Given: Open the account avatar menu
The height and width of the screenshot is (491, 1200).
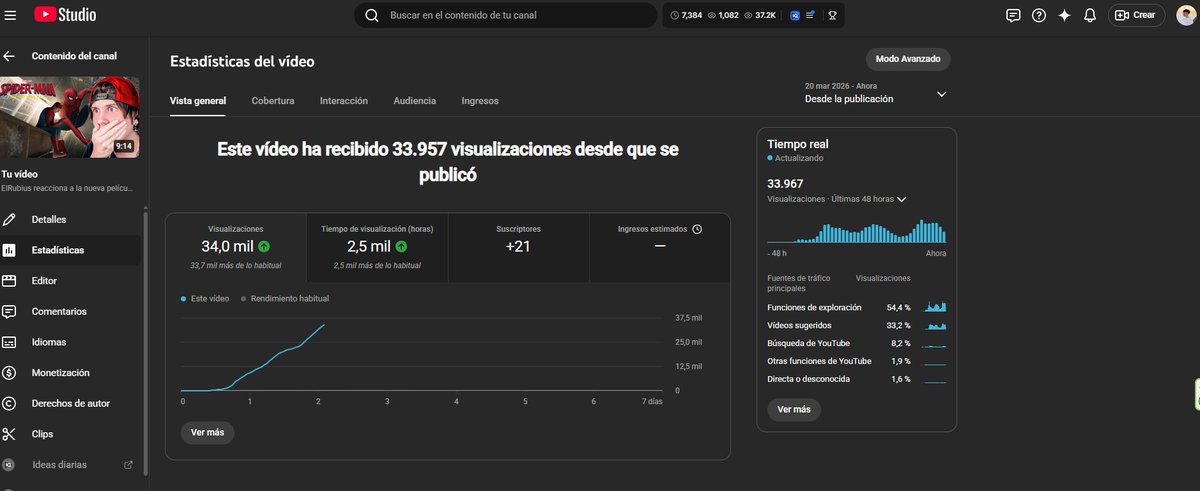Looking at the screenshot, I should tap(1185, 15).
